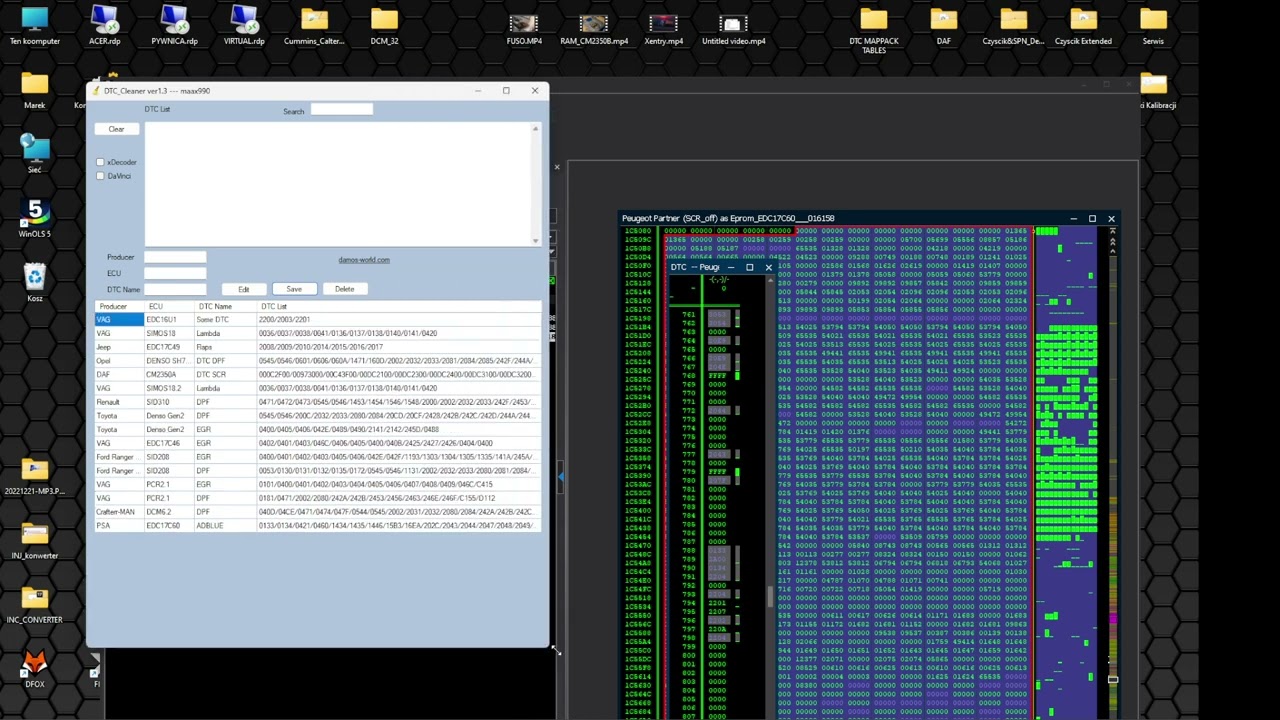This screenshot has width=1280, height=720.
Task: Open the Cummins_Calter folder
Action: click(x=314, y=27)
